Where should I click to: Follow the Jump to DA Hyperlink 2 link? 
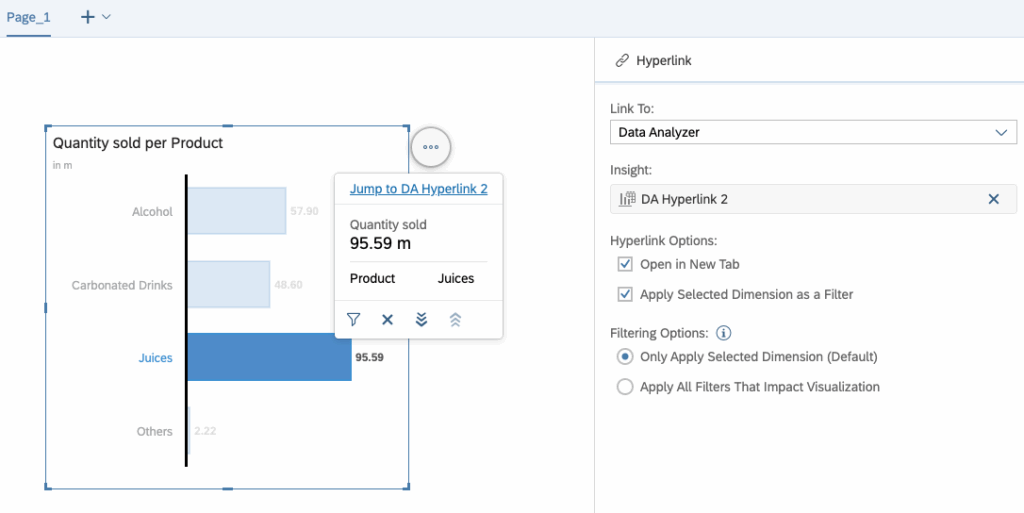(x=418, y=189)
